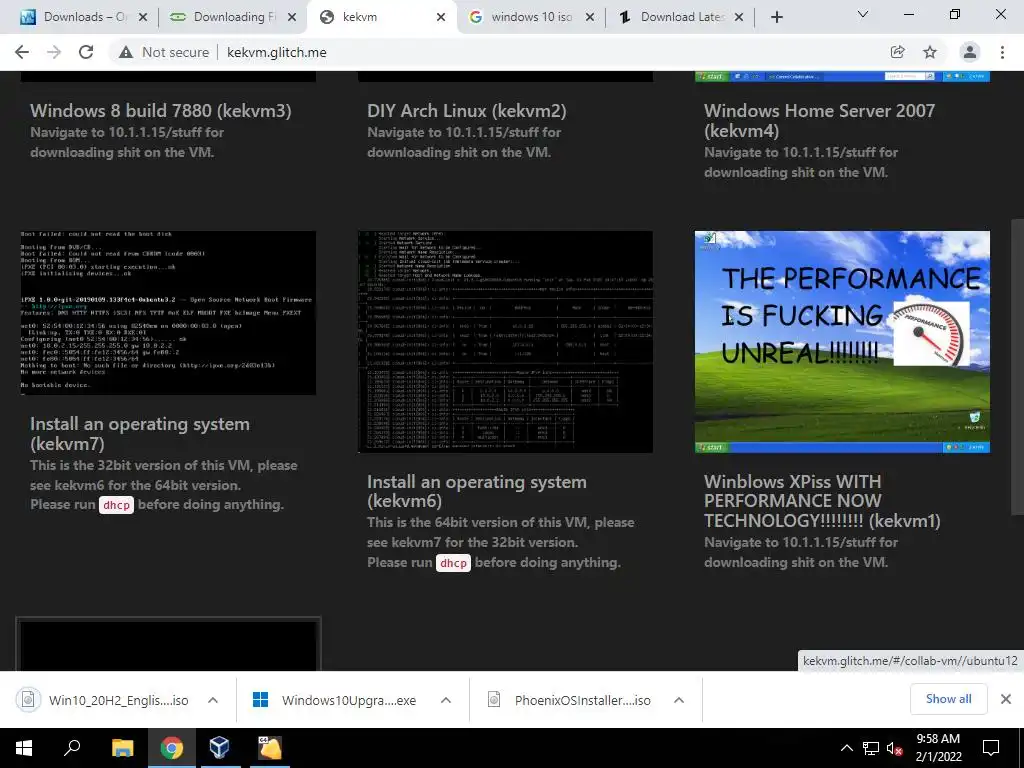Click the dhcp tag under kekvm7
Screen dimensions: 1024x768
tap(116, 505)
